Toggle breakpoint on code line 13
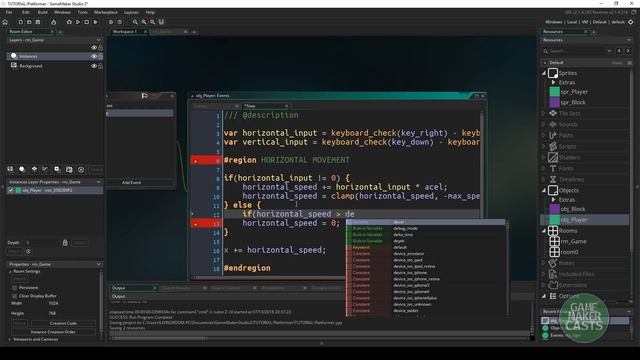Image resolution: width=640 pixels, height=360 pixels. pos(196,224)
